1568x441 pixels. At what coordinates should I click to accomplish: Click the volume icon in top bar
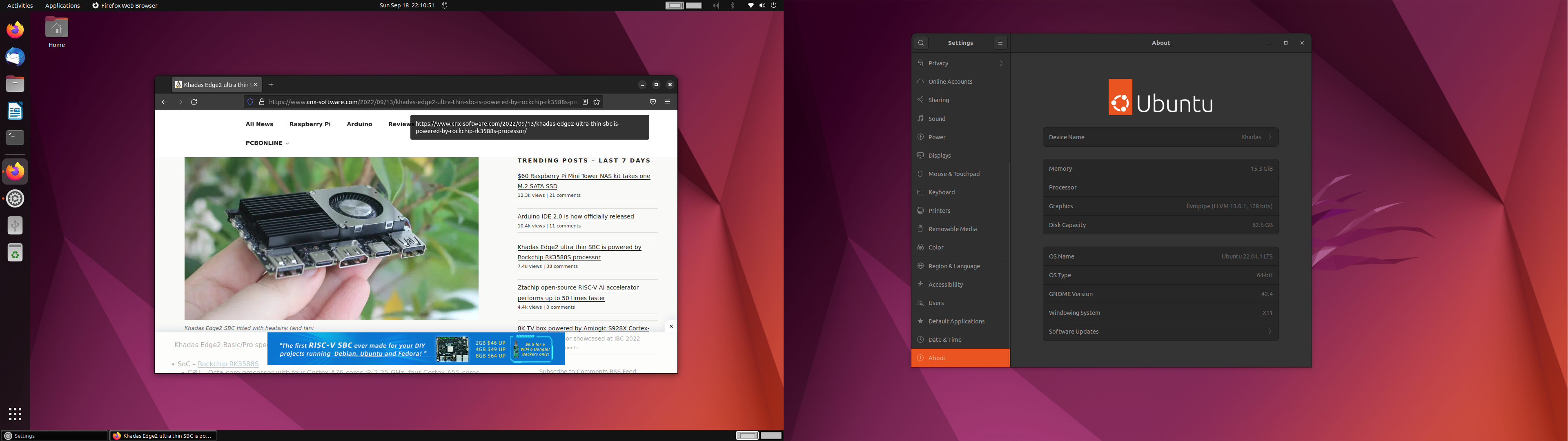coord(762,5)
